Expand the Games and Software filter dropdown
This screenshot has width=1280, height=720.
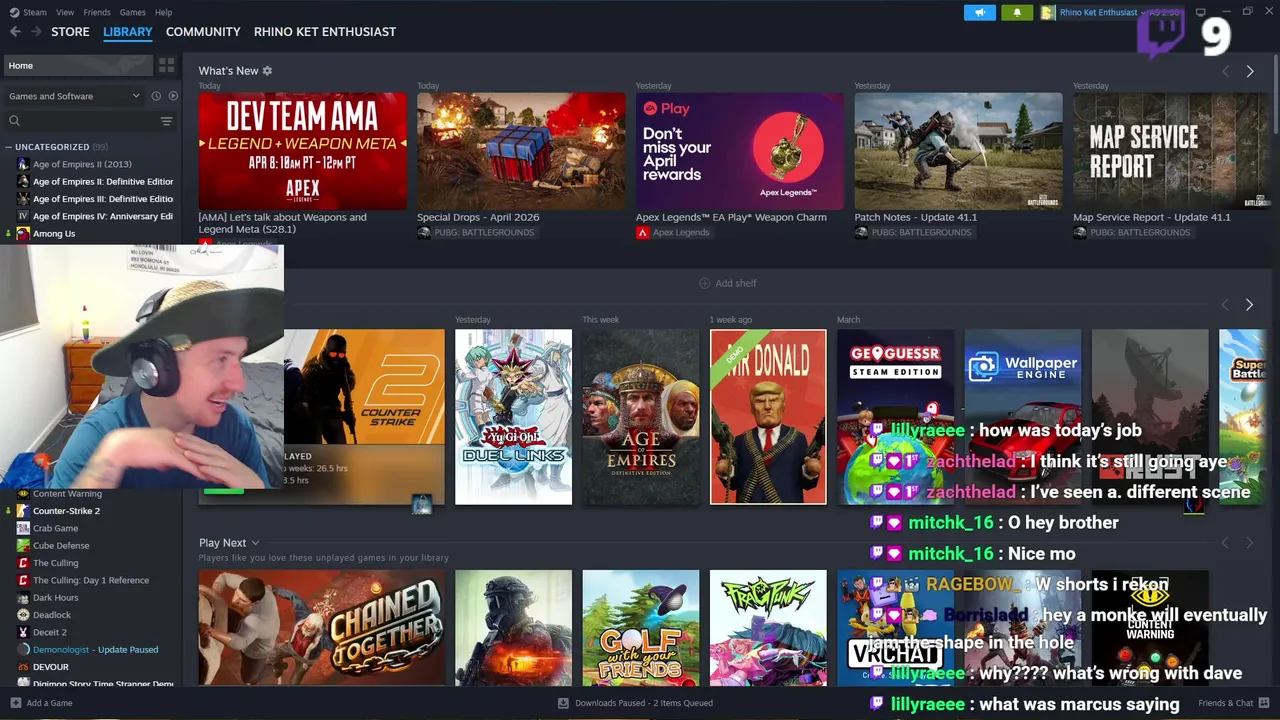pos(74,96)
